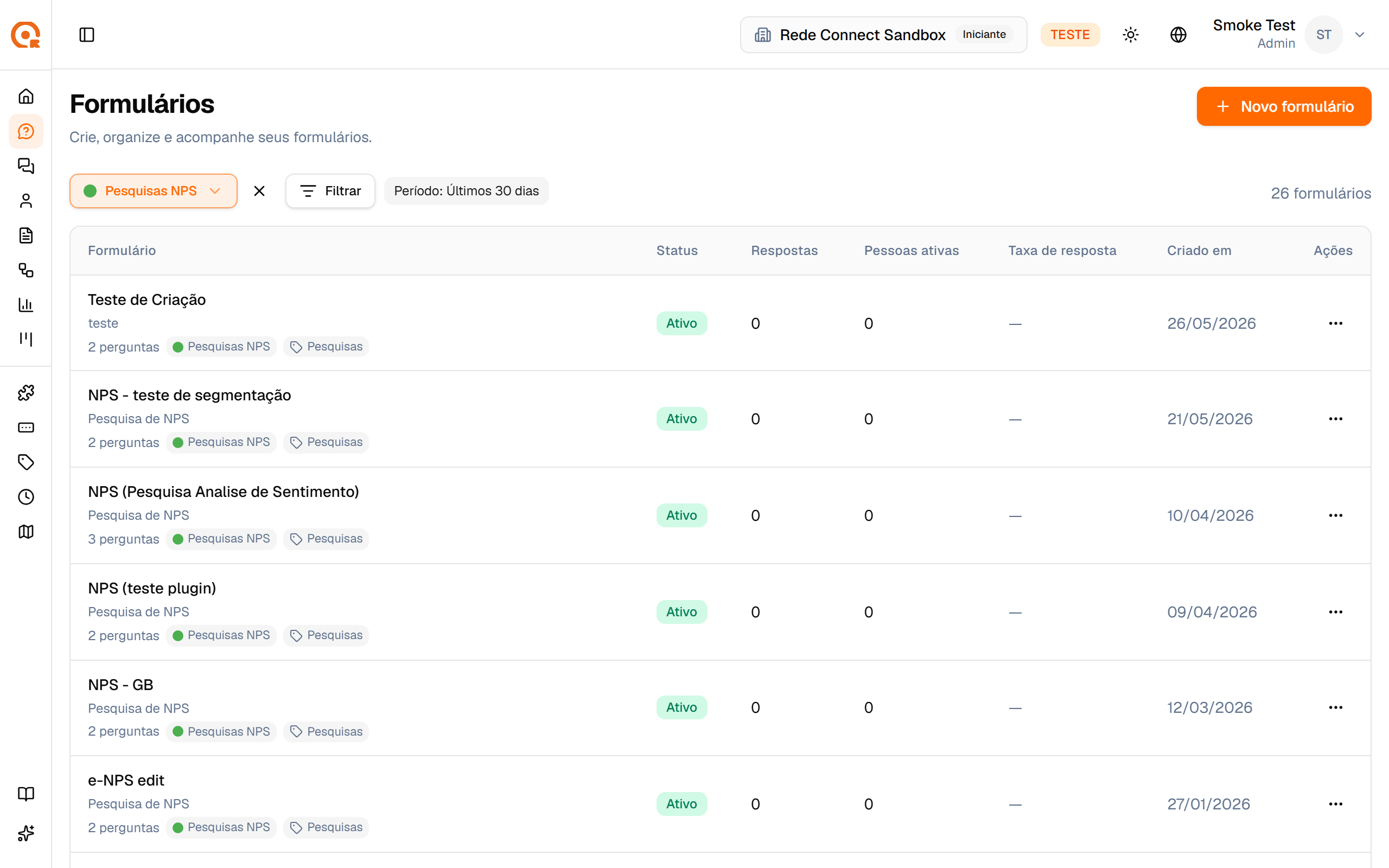Open the workflow shapes sidebar icon

pos(26,270)
